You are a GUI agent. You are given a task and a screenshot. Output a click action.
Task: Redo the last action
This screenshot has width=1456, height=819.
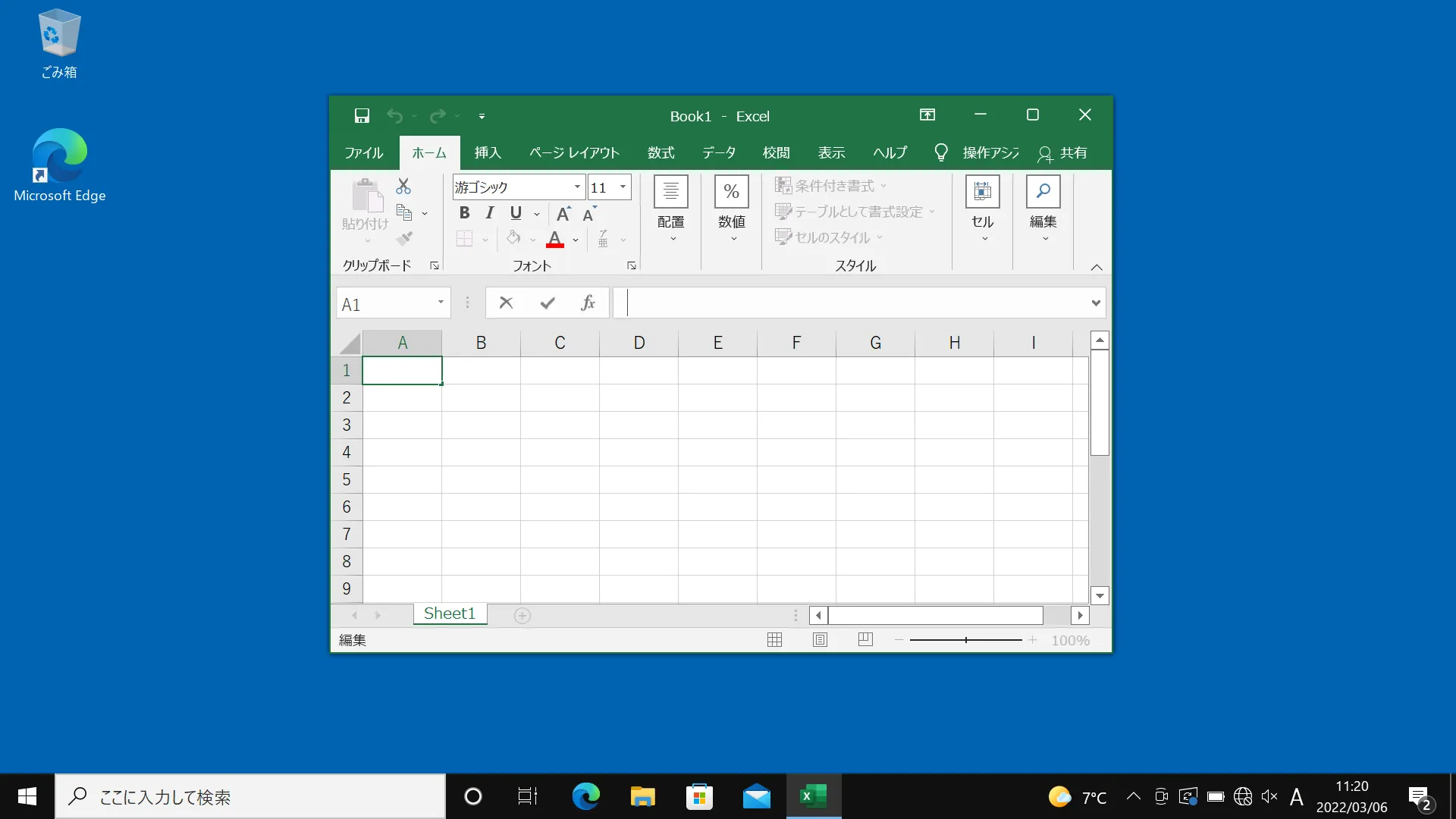click(438, 116)
